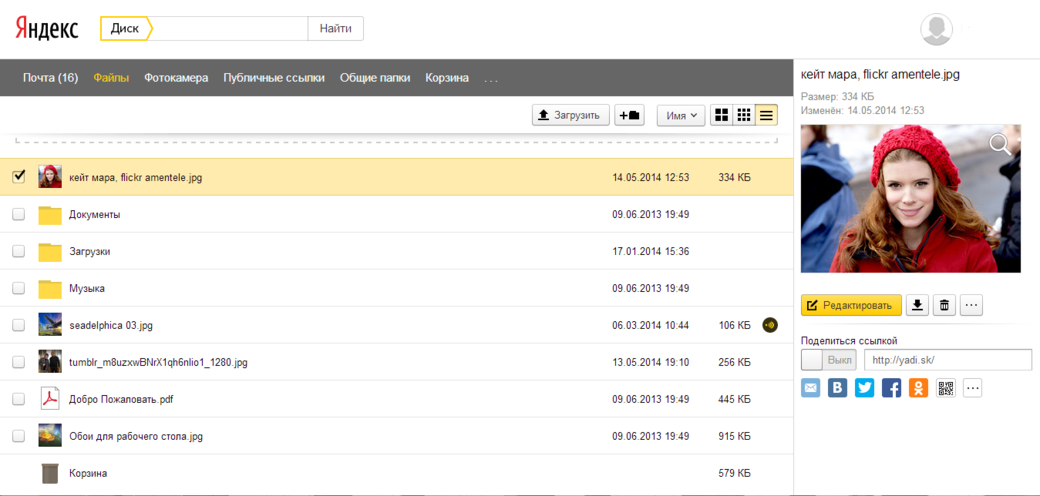Image resolution: width=1040 pixels, height=496 pixels.
Task: Check the tumblr_m8uzxw file checkbox
Action: click(19, 362)
